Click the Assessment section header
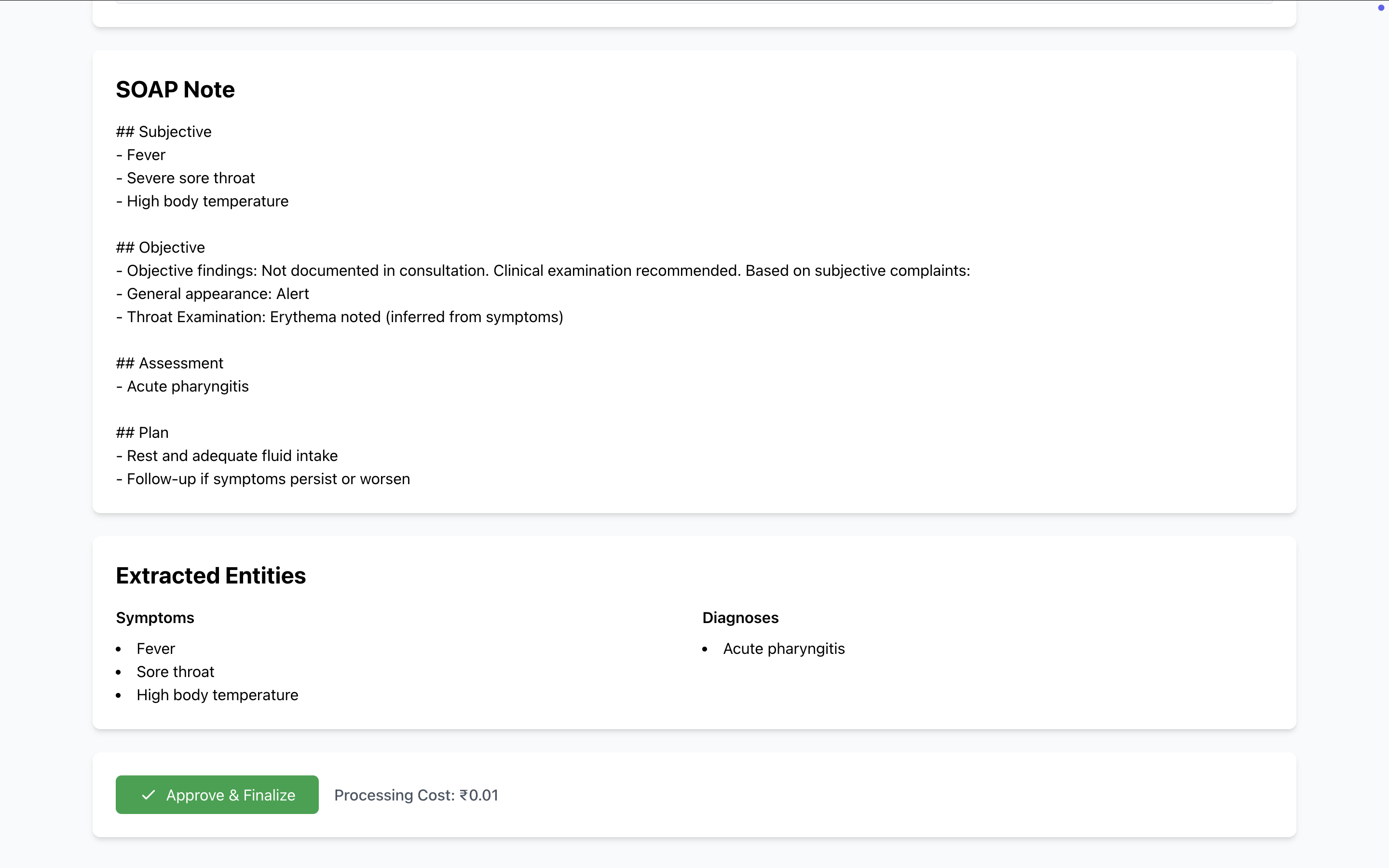This screenshot has width=1389, height=868. tap(169, 363)
